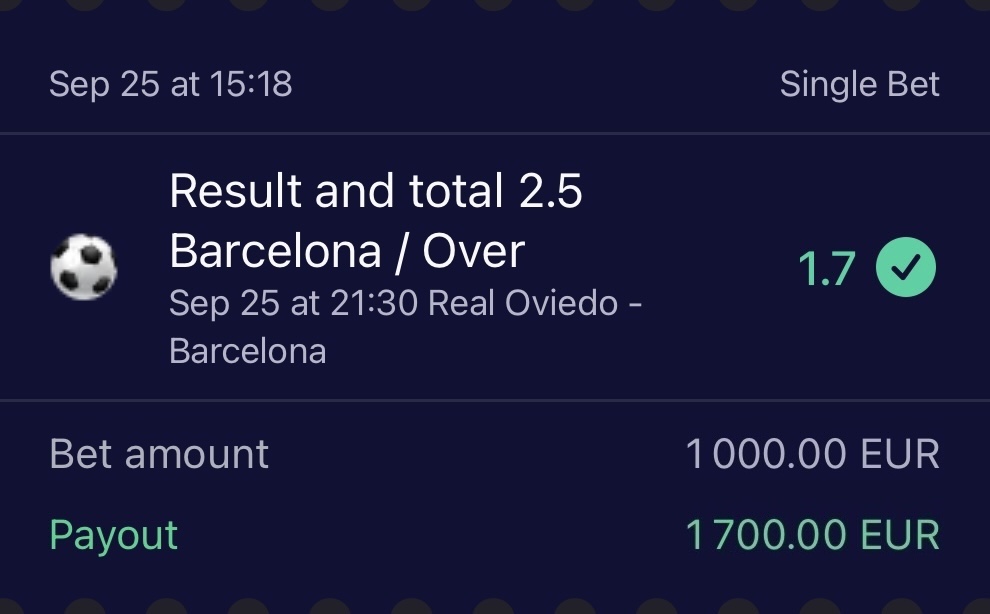This screenshot has width=990, height=614.
Task: Select the Barcelona / Over outcome text
Action: coord(347,250)
